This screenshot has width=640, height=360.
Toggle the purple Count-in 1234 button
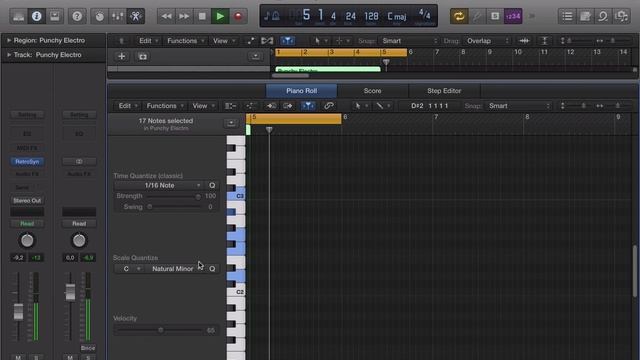click(x=513, y=16)
